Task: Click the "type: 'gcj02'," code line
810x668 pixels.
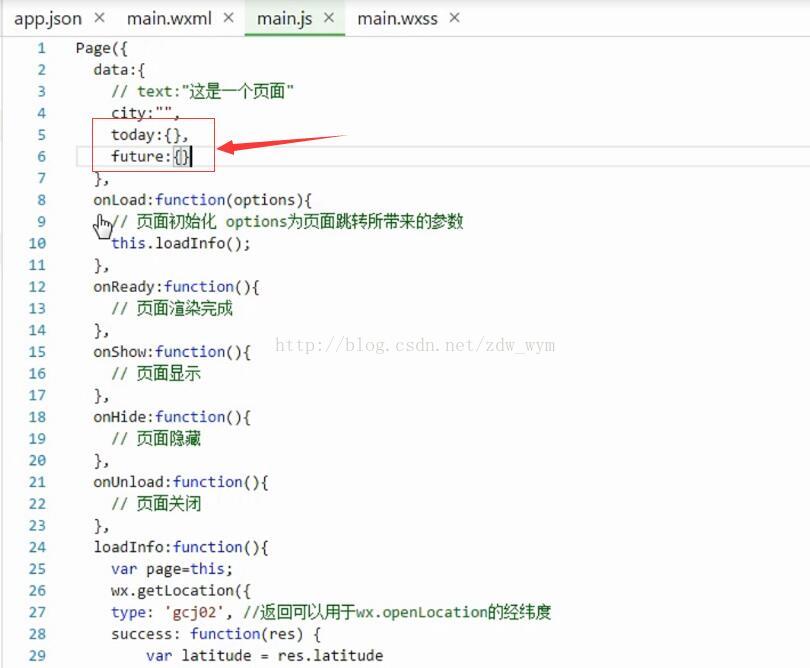Action: pos(172,612)
